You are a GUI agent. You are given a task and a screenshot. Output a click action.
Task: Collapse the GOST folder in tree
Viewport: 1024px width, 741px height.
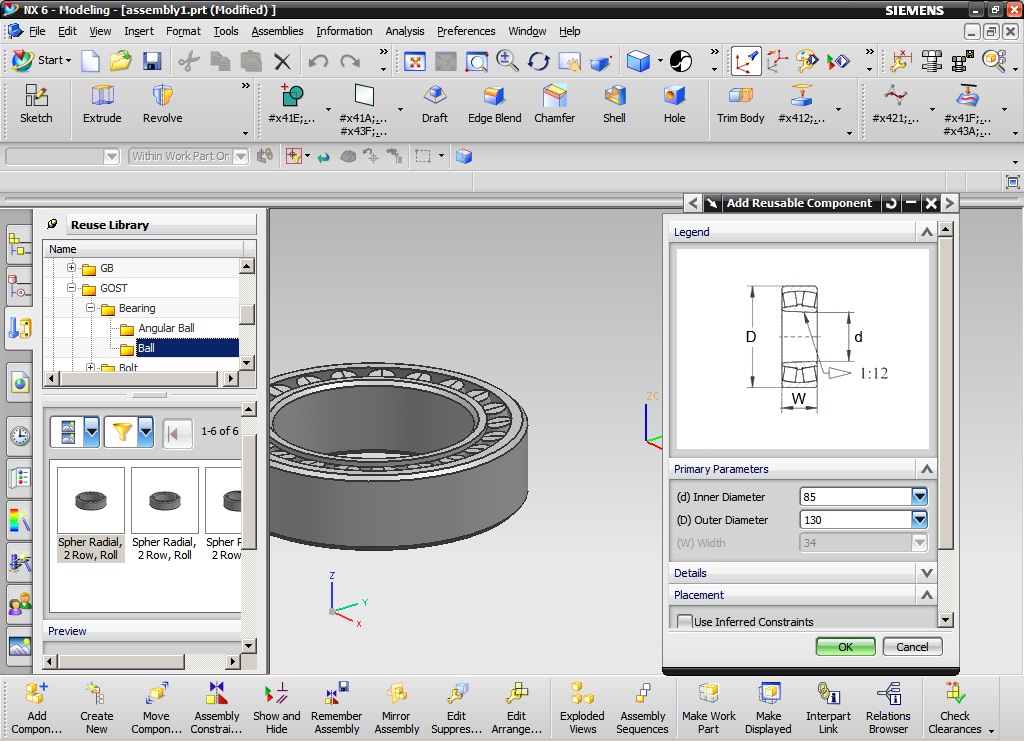71,287
